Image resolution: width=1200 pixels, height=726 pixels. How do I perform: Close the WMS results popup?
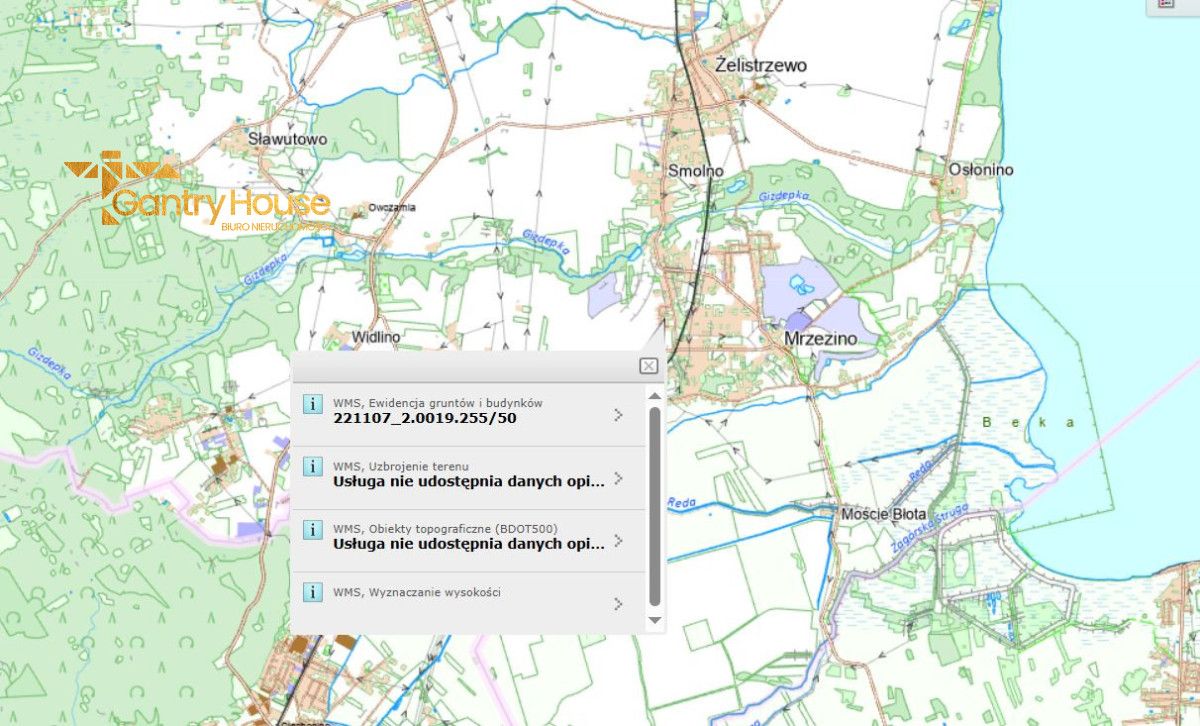point(648,366)
